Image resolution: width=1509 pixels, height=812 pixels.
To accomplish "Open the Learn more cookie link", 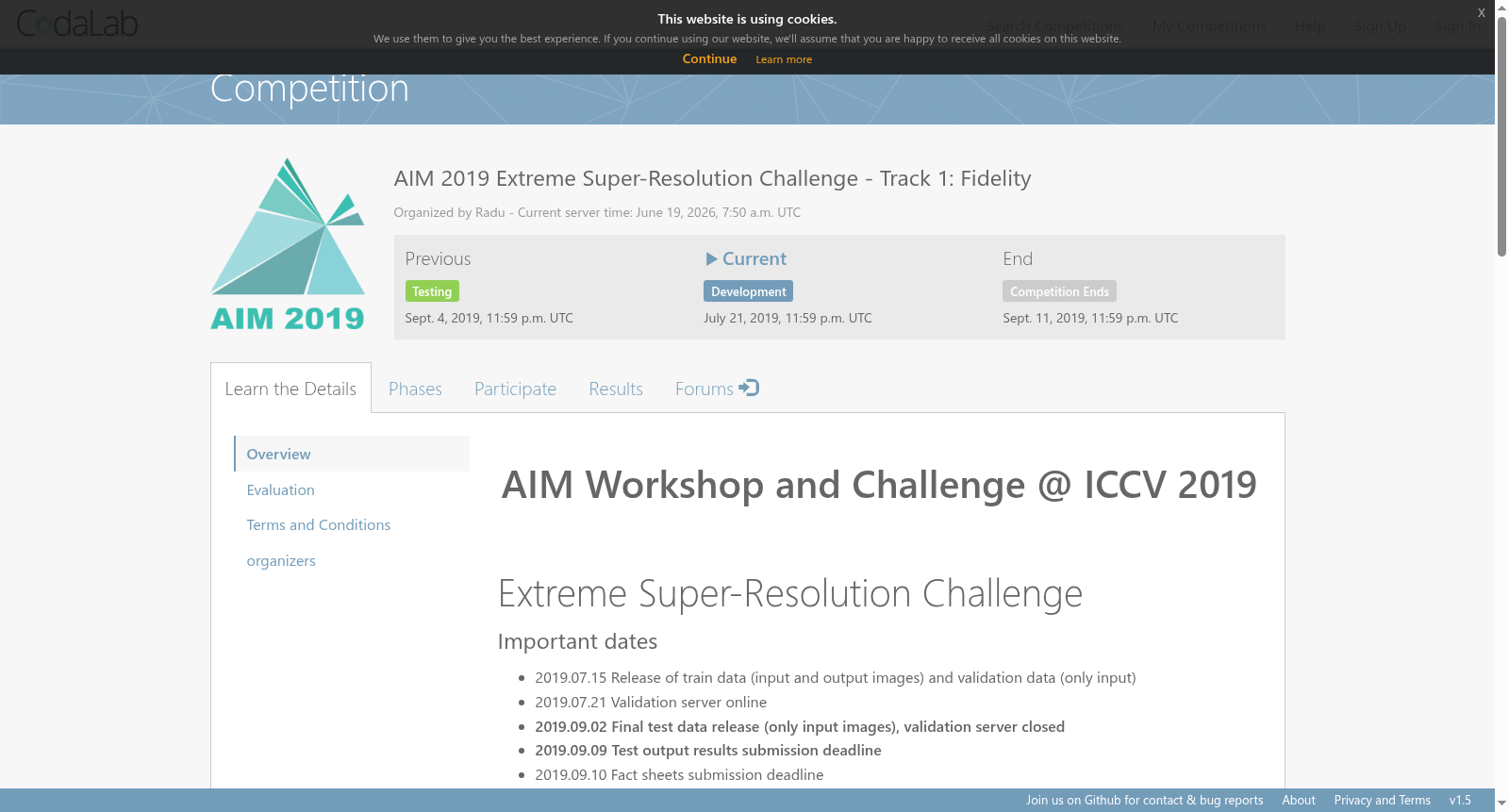I will tap(784, 59).
